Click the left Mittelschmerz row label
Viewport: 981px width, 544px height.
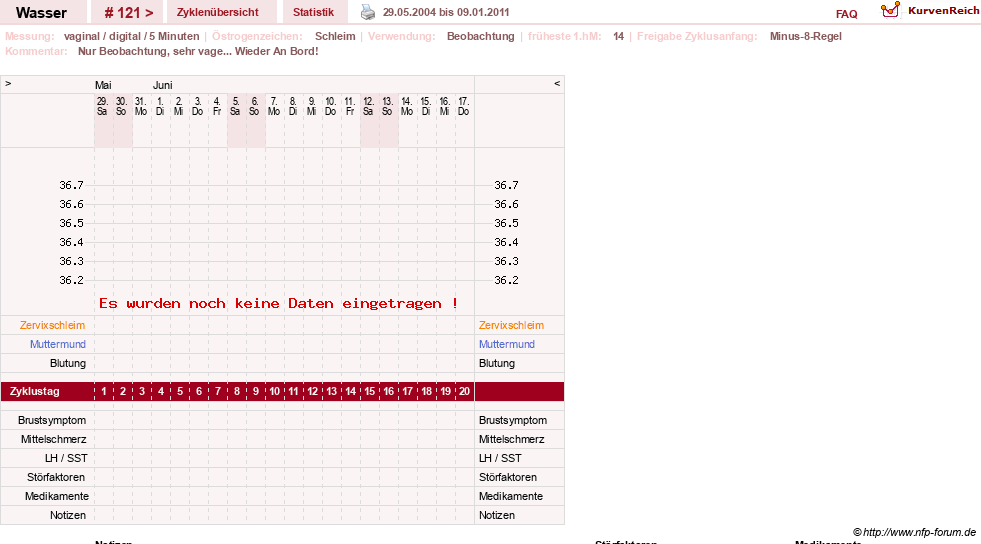click(53, 439)
